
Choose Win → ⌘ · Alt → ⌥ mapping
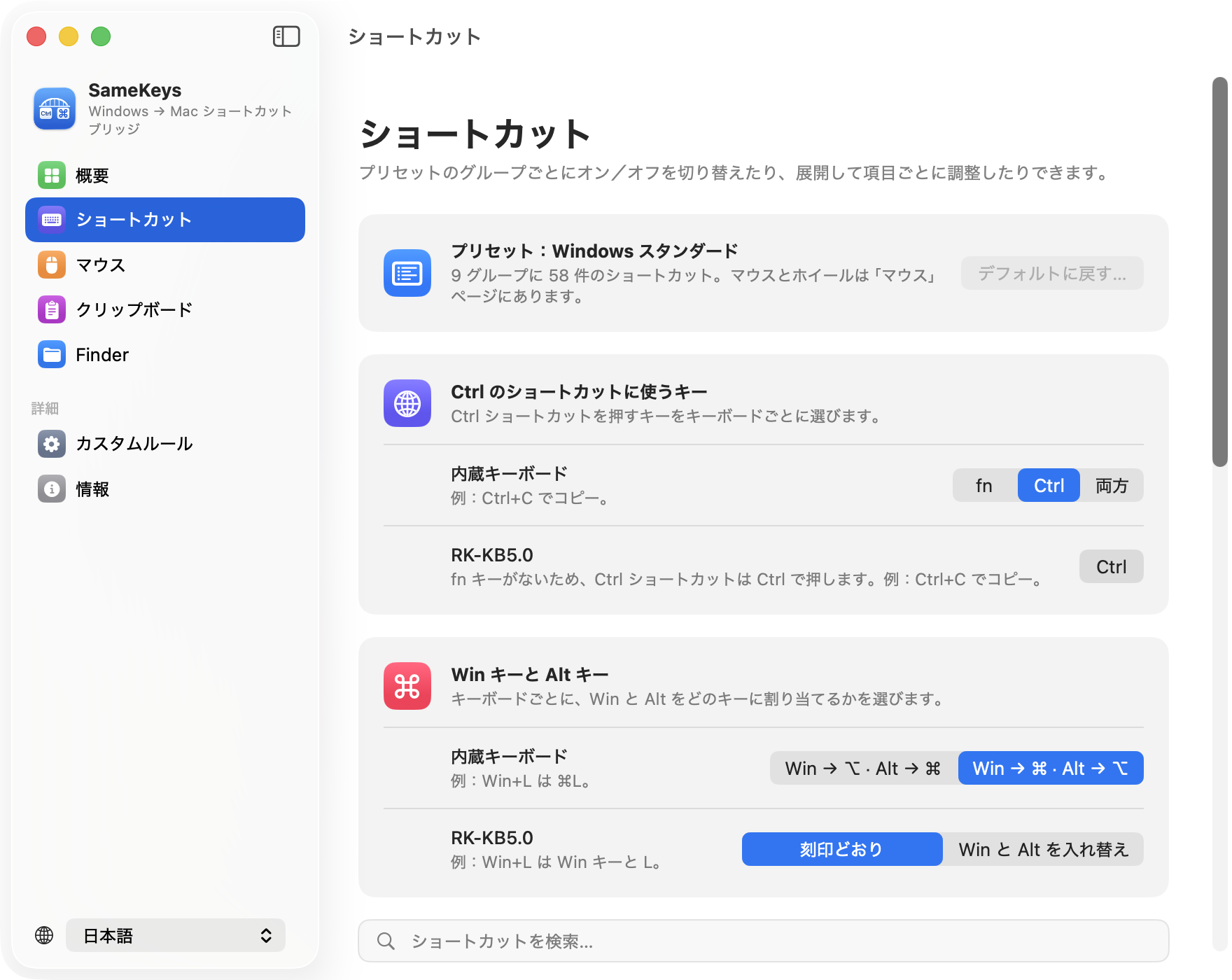coord(1051,768)
